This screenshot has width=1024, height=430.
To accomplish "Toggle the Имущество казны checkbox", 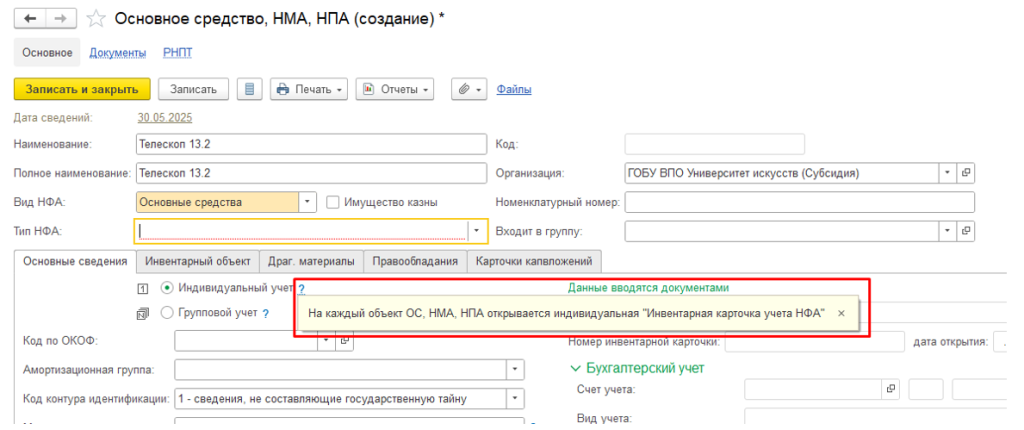I will (x=332, y=203).
